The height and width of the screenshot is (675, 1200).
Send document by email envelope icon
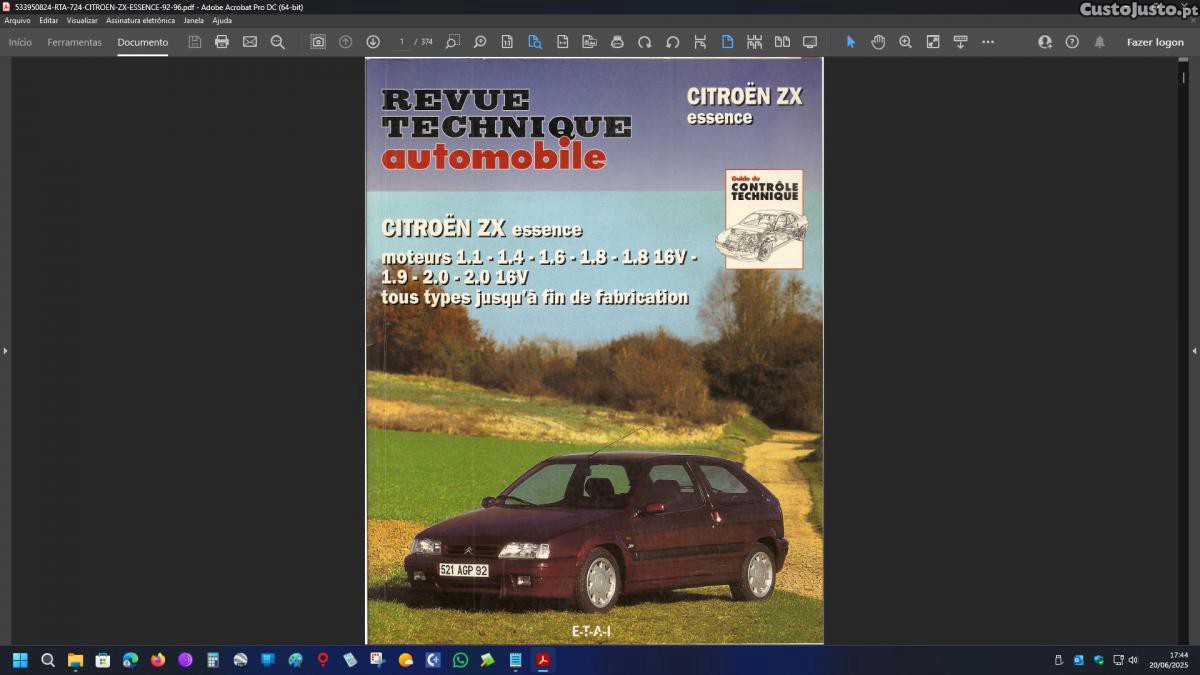pos(250,42)
